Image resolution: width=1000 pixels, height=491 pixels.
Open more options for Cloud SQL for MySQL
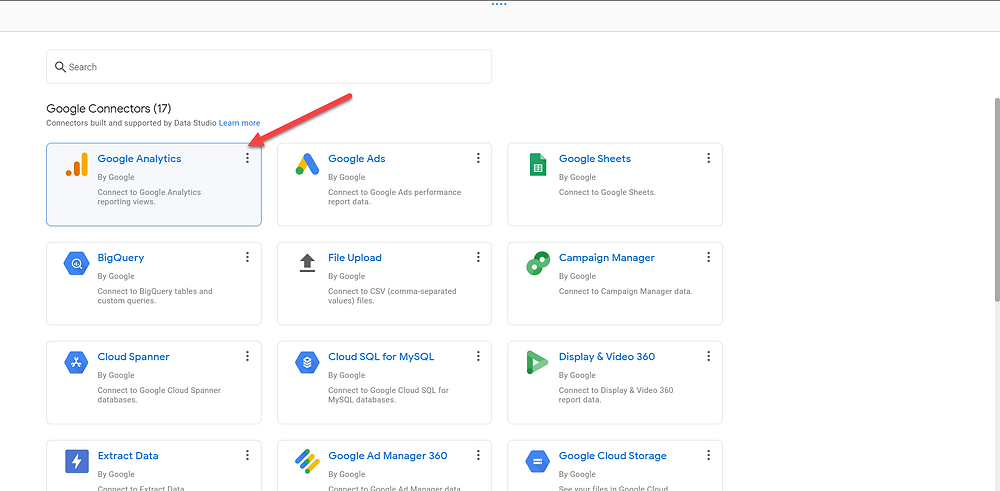478,356
